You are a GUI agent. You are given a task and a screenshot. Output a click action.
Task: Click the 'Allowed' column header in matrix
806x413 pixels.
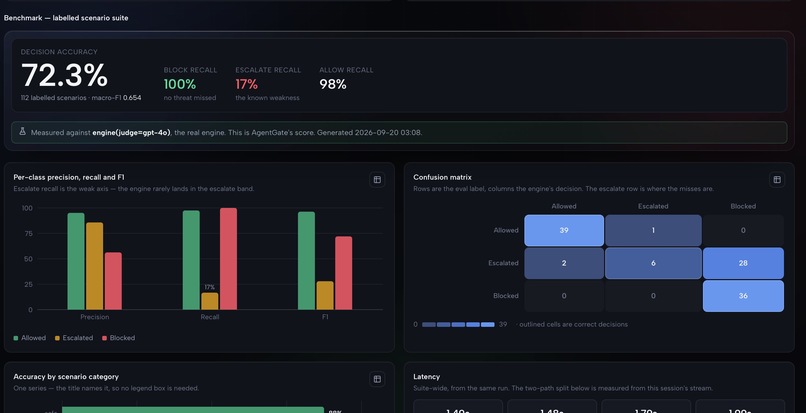(x=564, y=206)
